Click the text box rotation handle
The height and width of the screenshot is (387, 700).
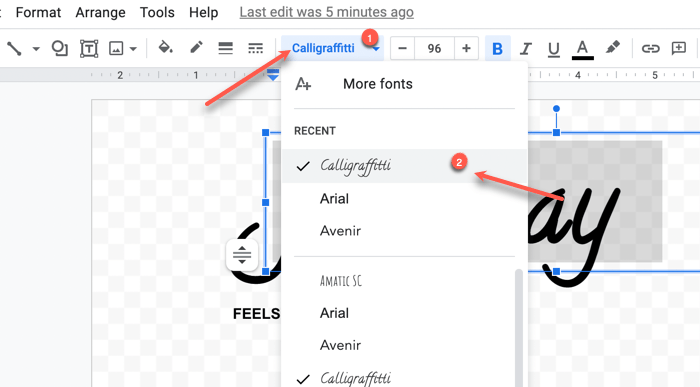click(x=556, y=108)
